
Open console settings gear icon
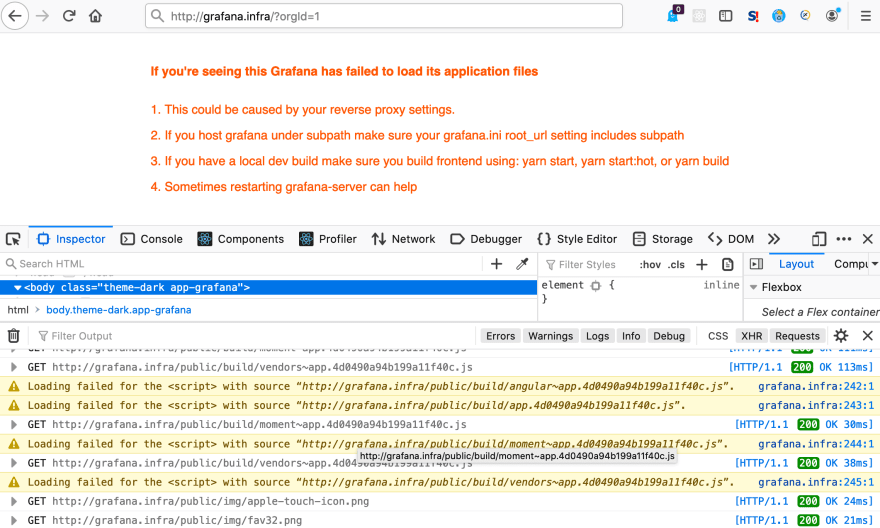point(841,336)
